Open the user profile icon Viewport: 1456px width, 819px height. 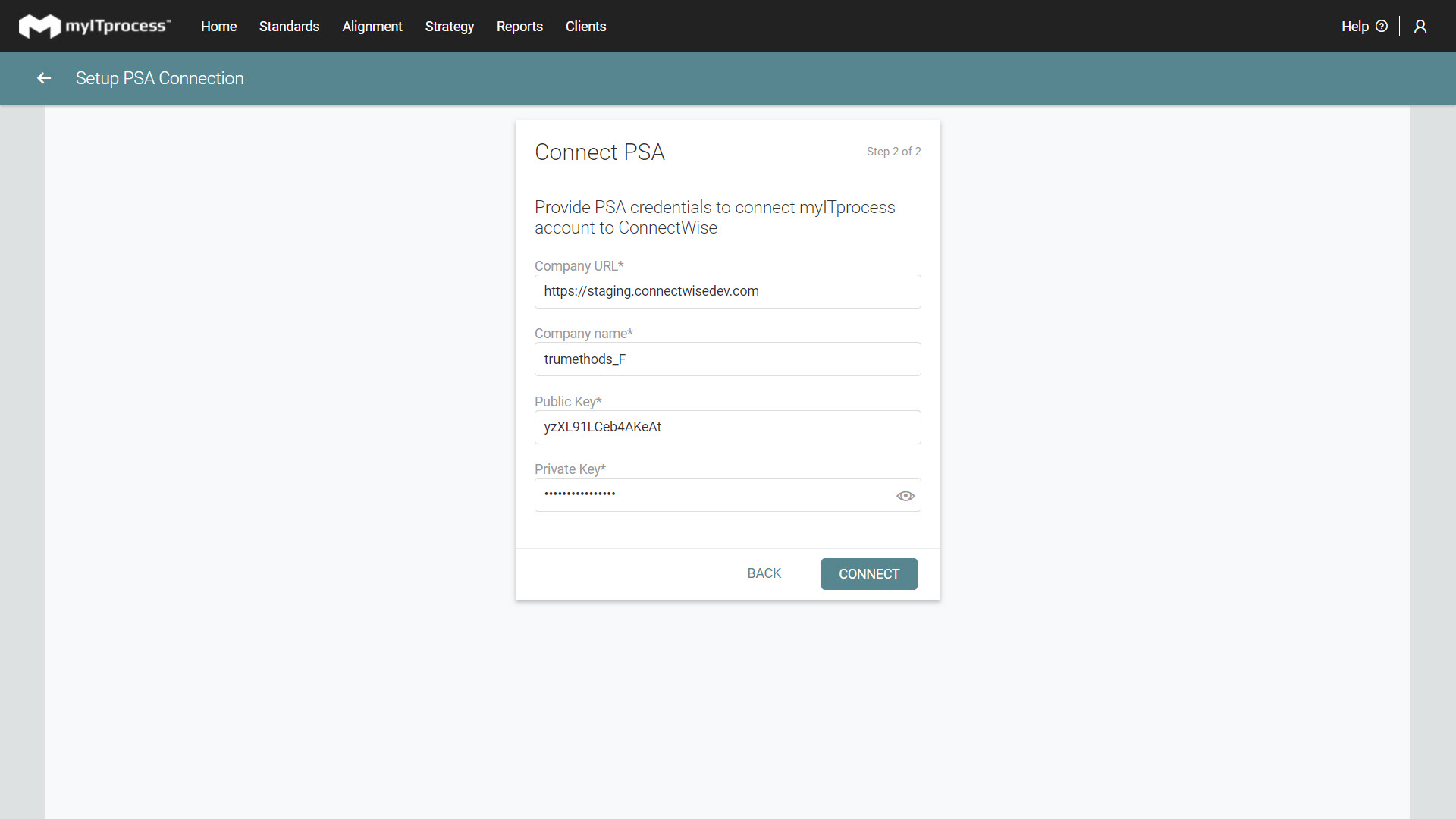point(1420,27)
